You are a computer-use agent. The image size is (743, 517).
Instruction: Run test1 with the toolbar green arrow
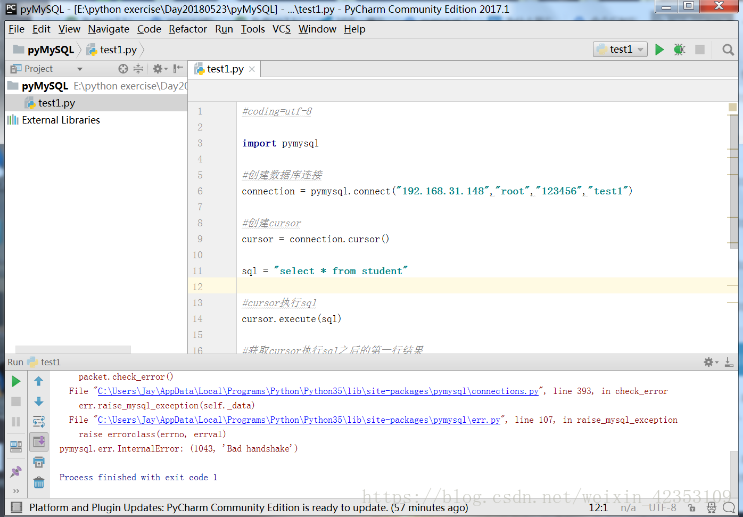tap(659, 49)
